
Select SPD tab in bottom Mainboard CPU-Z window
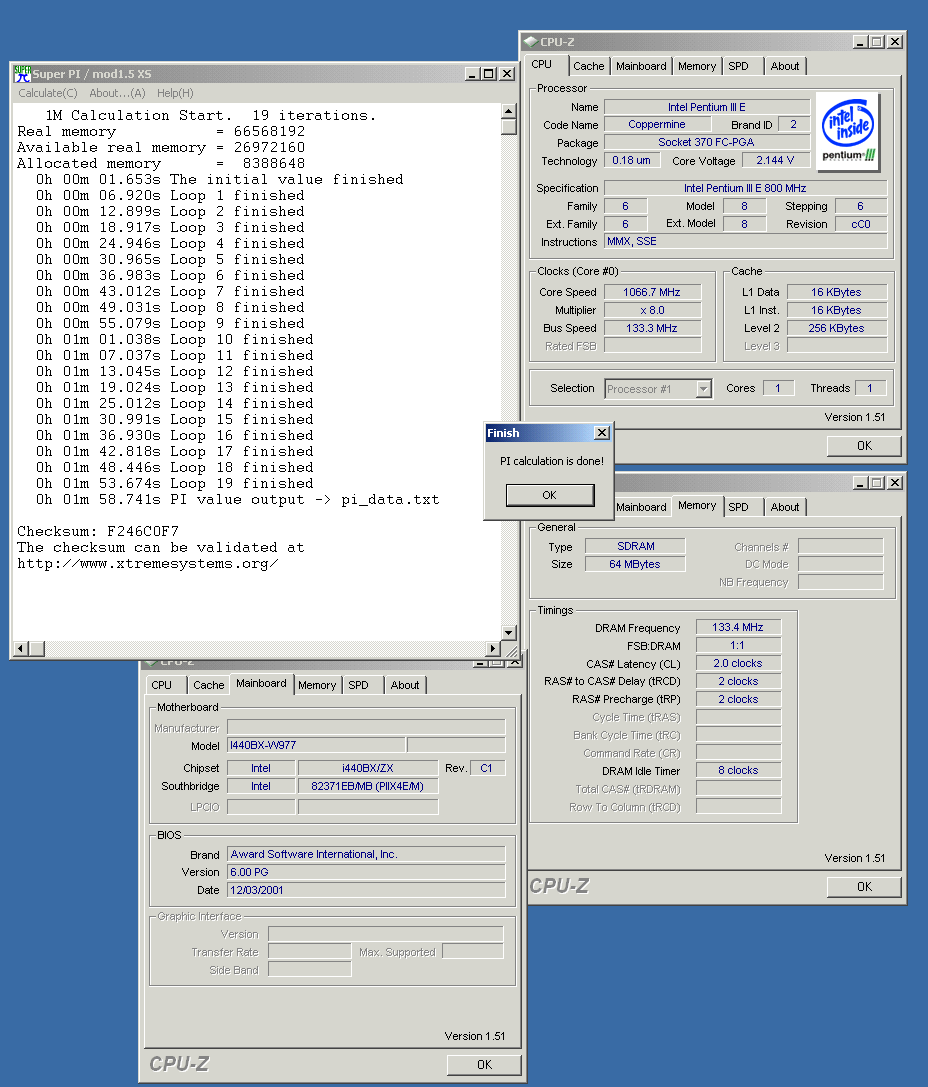pyautogui.click(x=358, y=685)
